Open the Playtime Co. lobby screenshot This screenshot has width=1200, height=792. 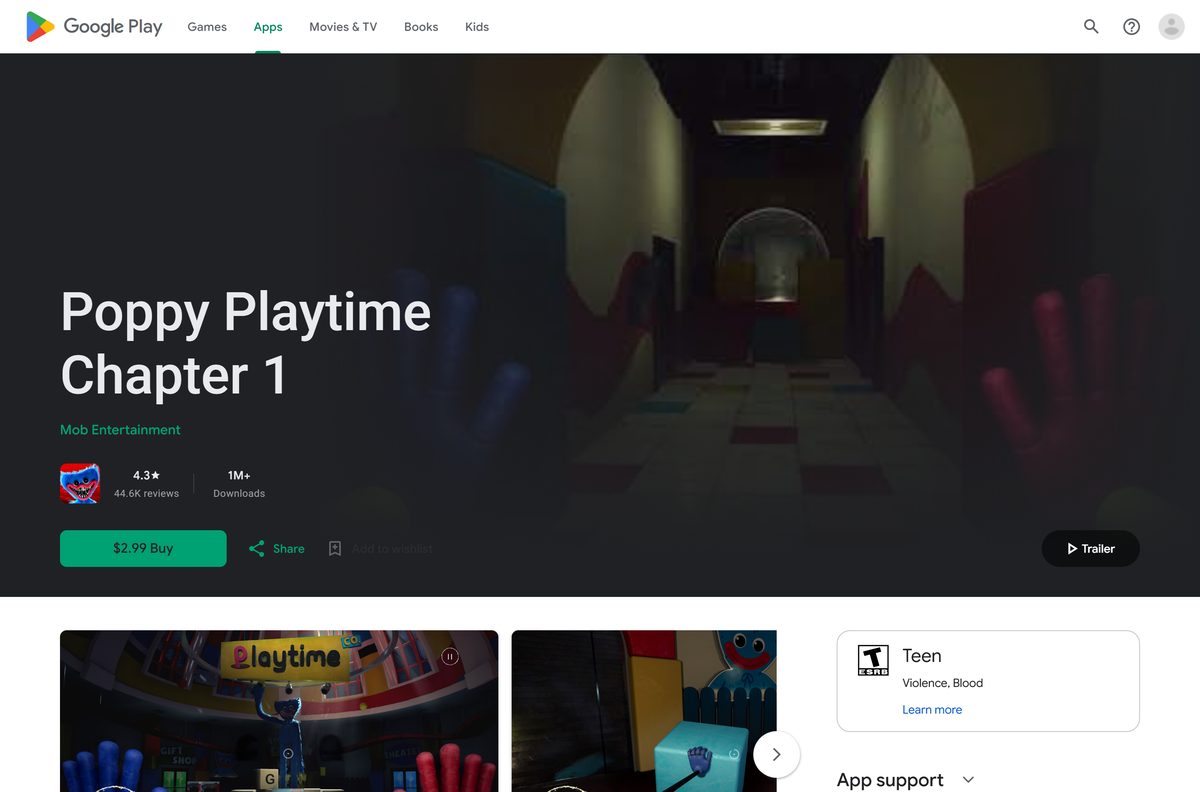279,711
